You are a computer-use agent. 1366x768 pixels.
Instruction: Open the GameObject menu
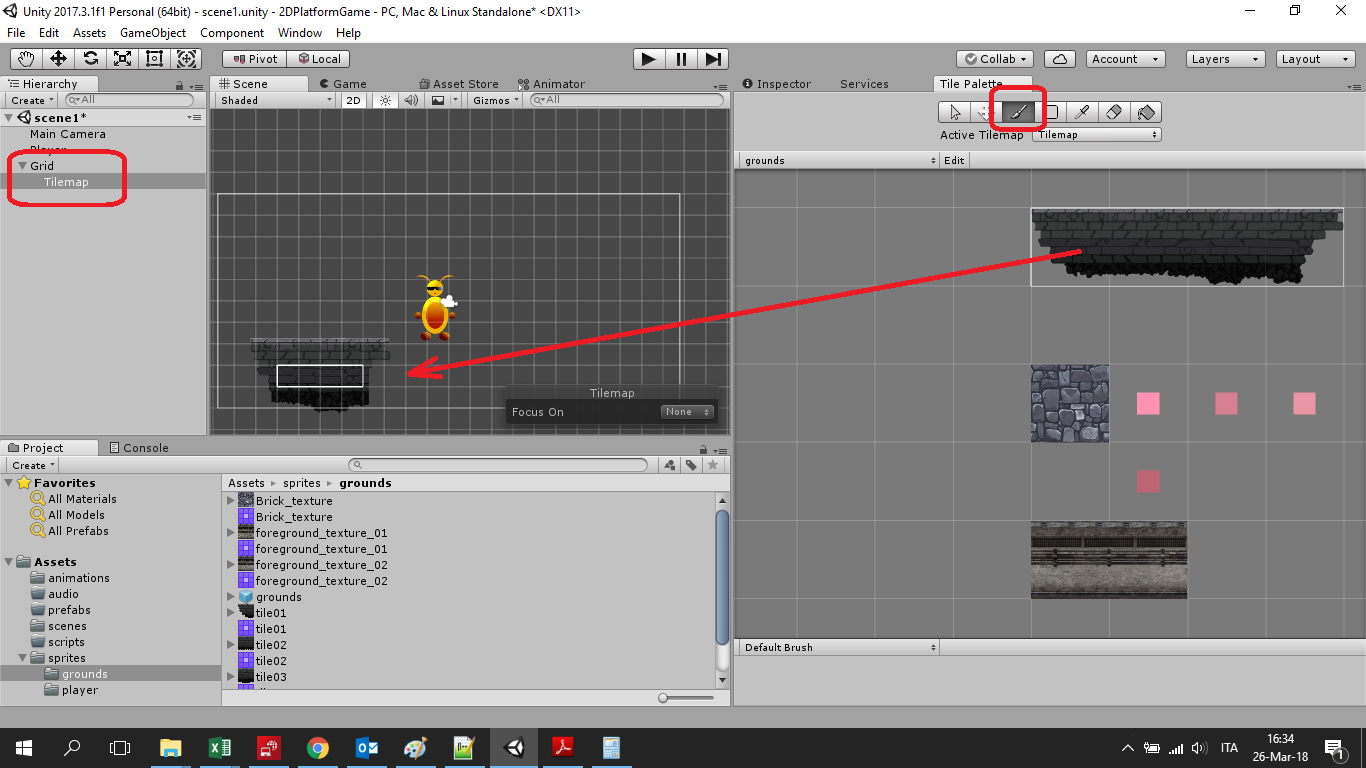click(x=152, y=33)
